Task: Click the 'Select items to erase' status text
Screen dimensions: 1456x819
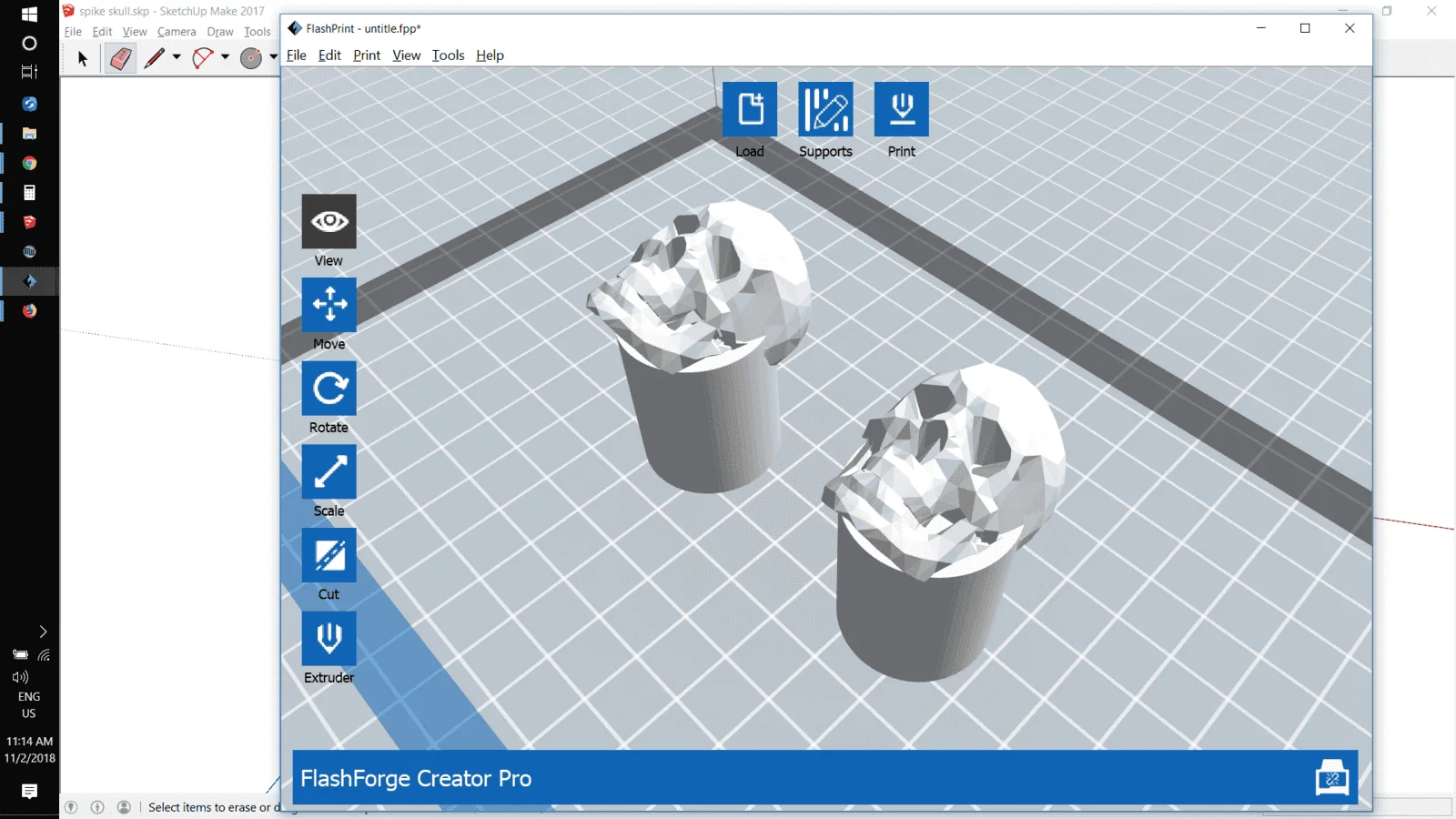Action: [214, 807]
